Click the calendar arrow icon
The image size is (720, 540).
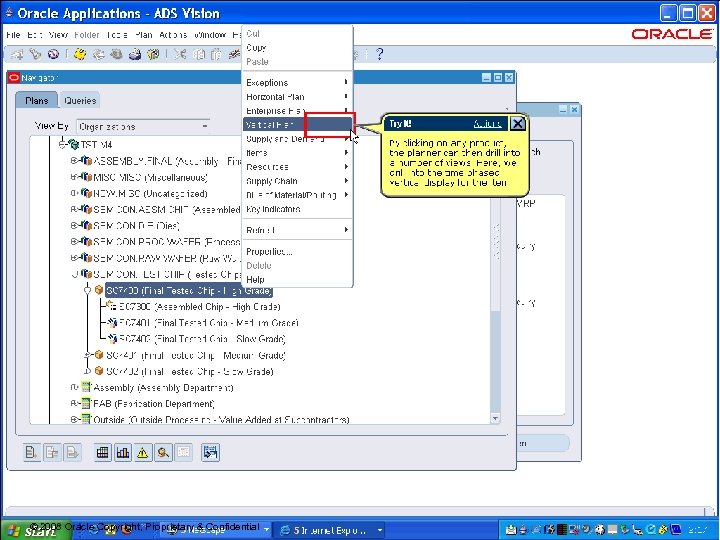210,453
